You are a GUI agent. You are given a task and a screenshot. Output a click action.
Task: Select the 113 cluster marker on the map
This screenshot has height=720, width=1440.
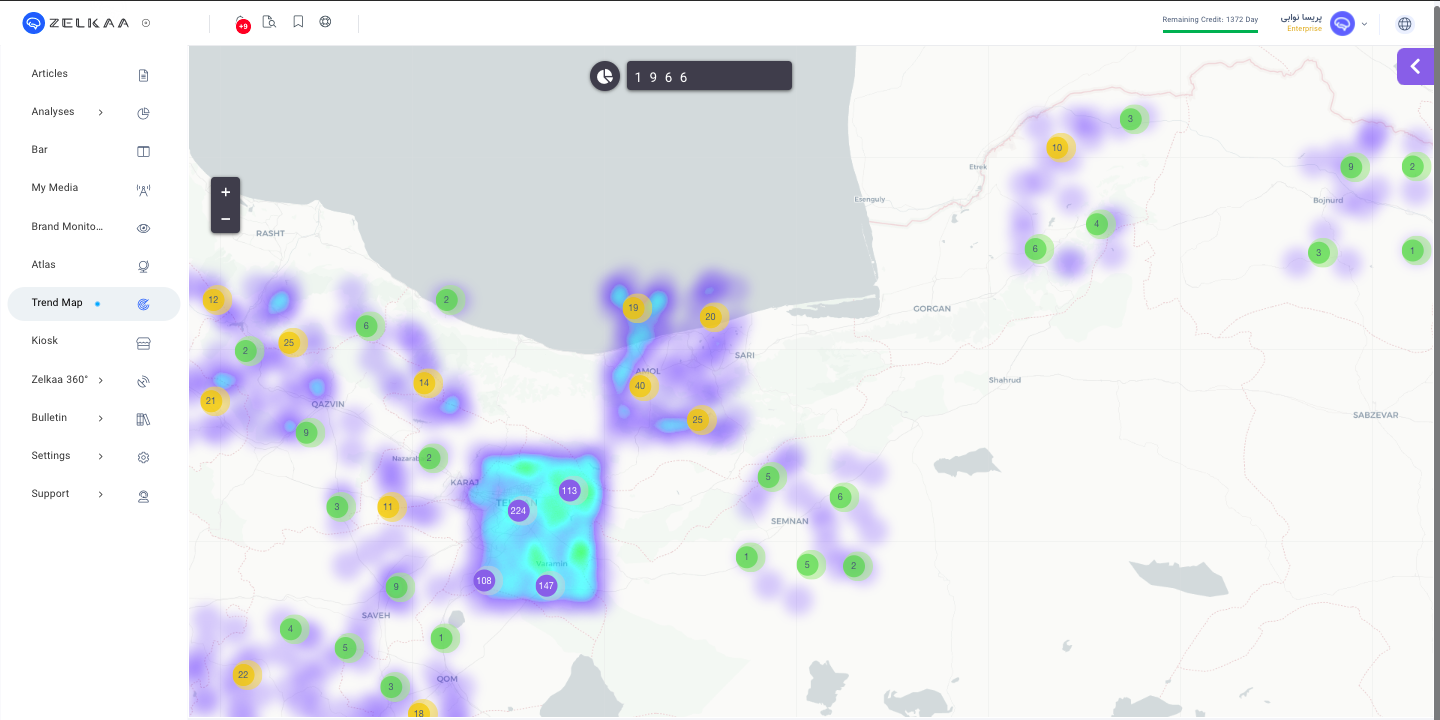[x=569, y=490]
